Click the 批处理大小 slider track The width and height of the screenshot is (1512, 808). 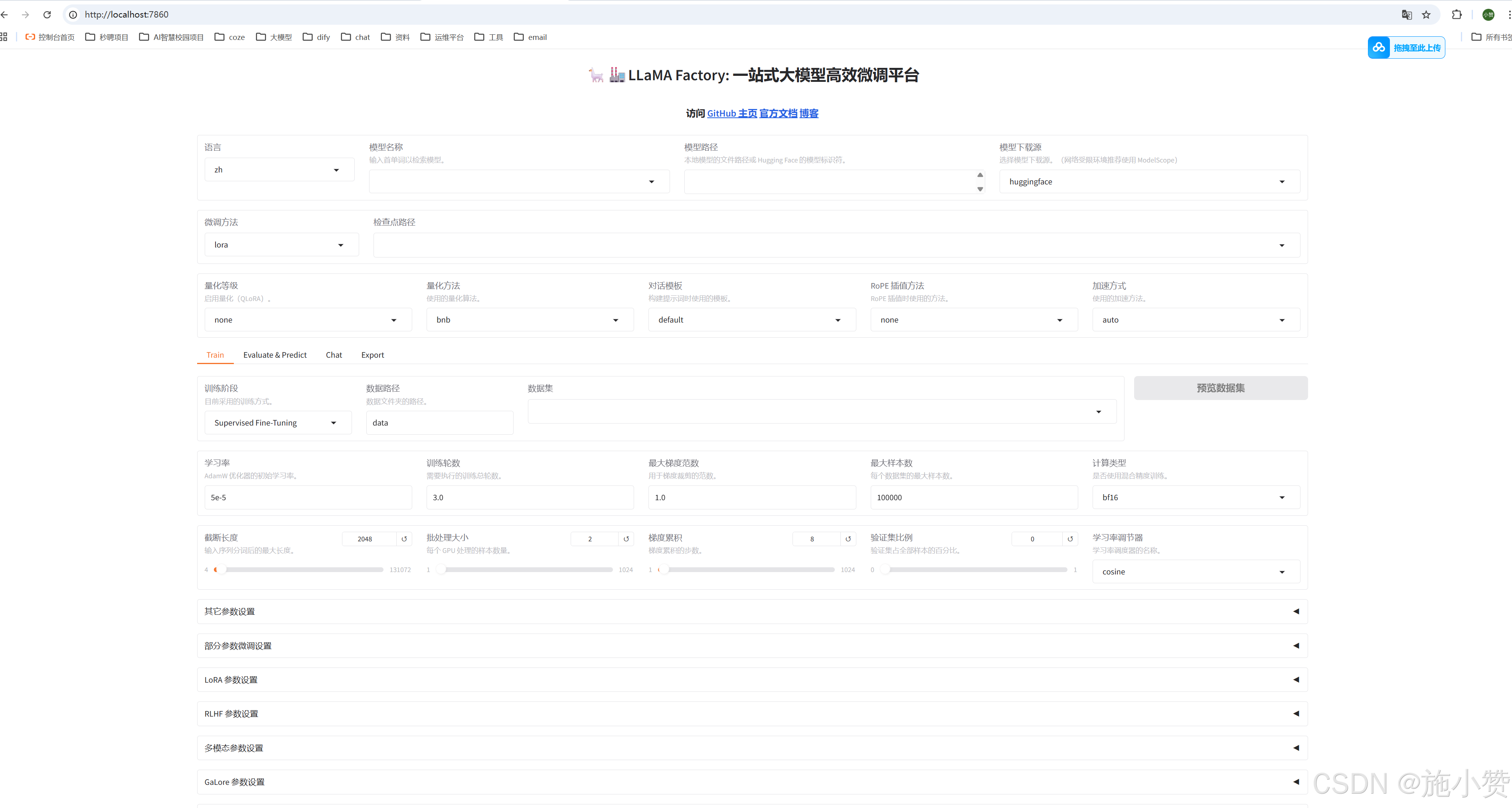(x=524, y=570)
